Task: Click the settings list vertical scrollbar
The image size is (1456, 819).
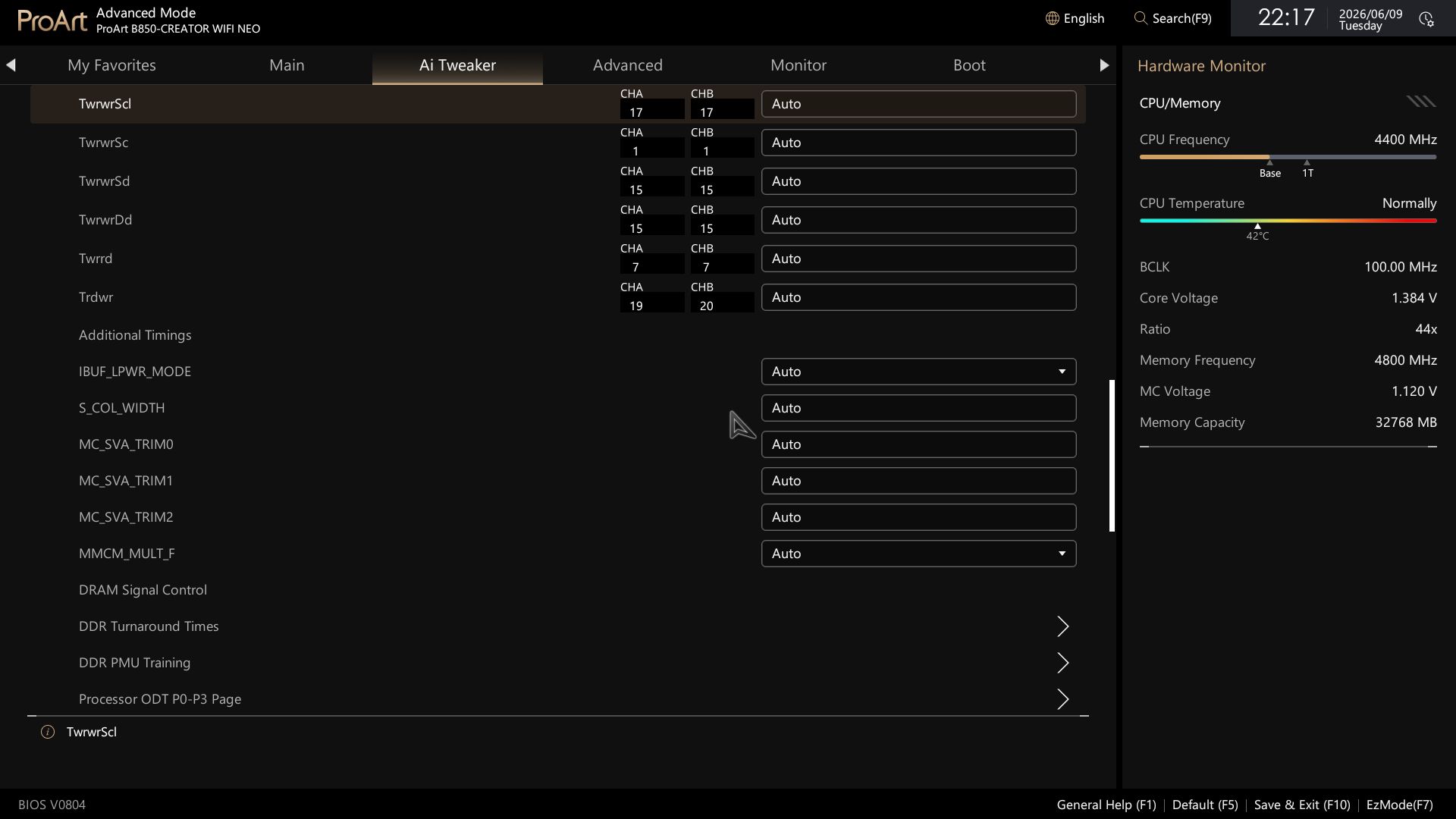Action: (1112, 456)
